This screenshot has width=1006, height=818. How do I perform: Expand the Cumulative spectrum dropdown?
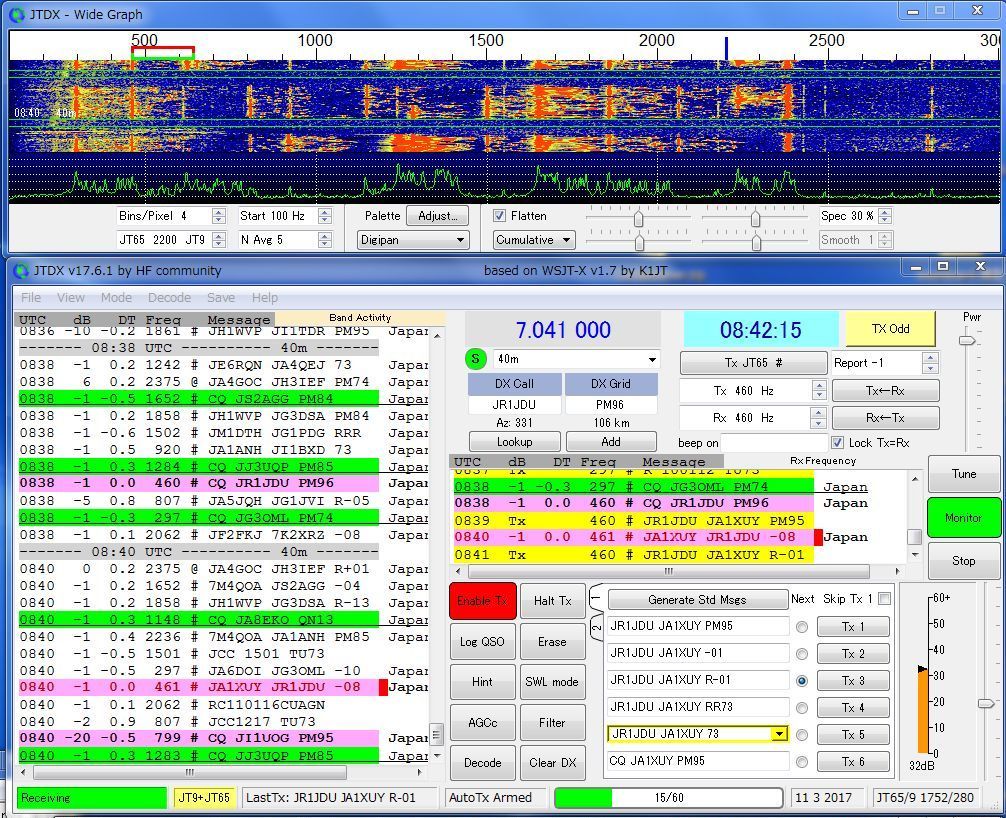pos(534,240)
